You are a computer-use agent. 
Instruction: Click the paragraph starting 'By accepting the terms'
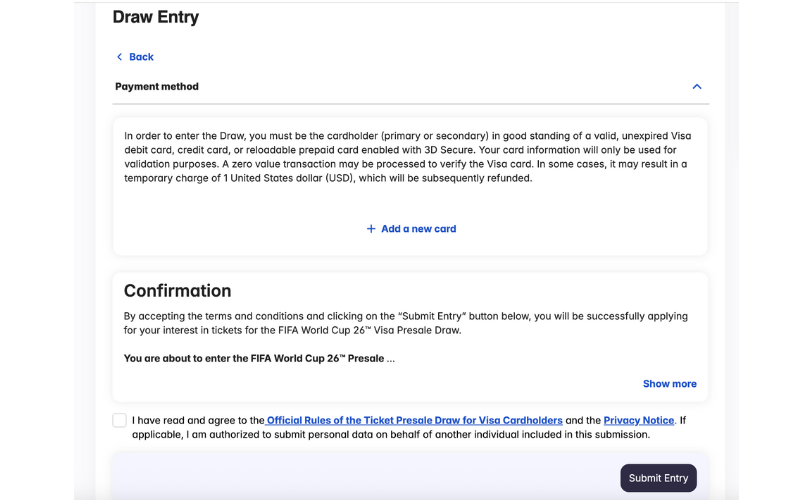point(406,323)
